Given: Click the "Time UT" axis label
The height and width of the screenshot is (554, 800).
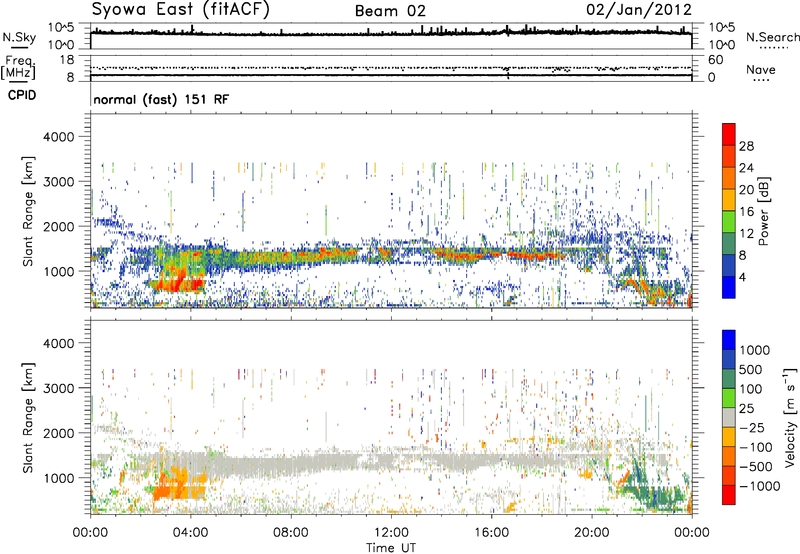Looking at the screenshot, I should tap(391, 548).
